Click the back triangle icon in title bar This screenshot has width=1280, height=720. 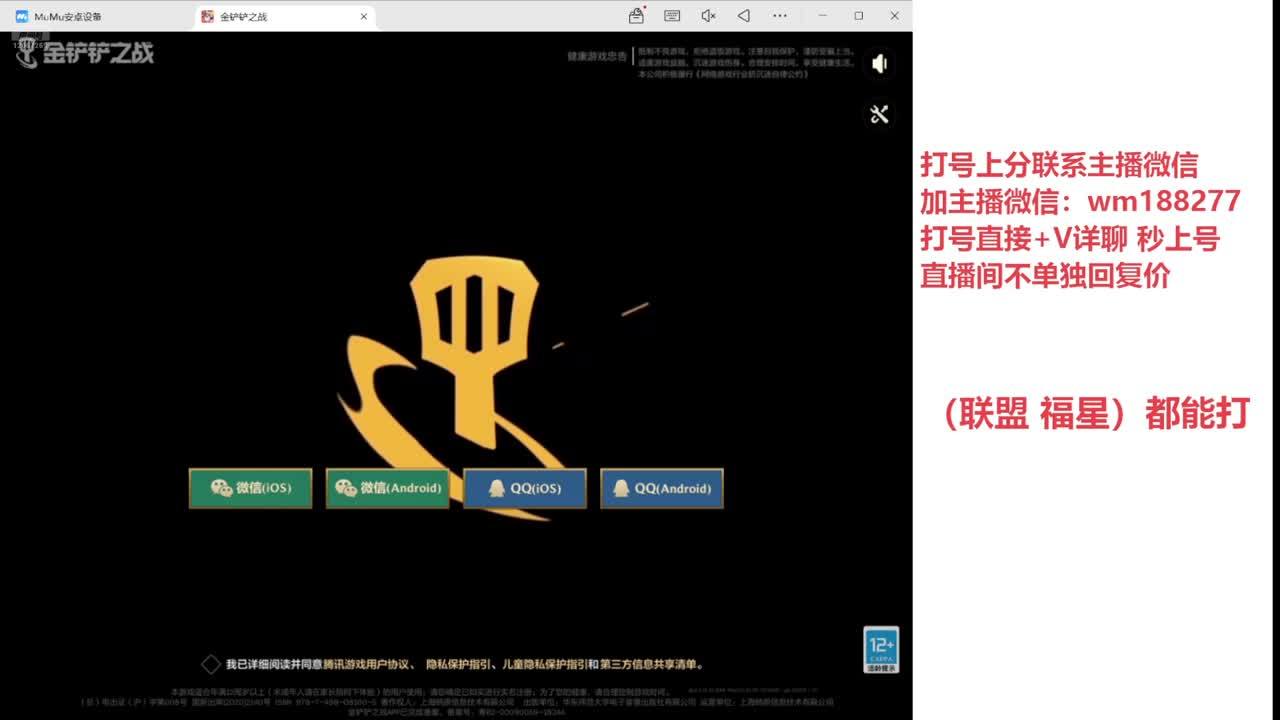click(x=744, y=16)
